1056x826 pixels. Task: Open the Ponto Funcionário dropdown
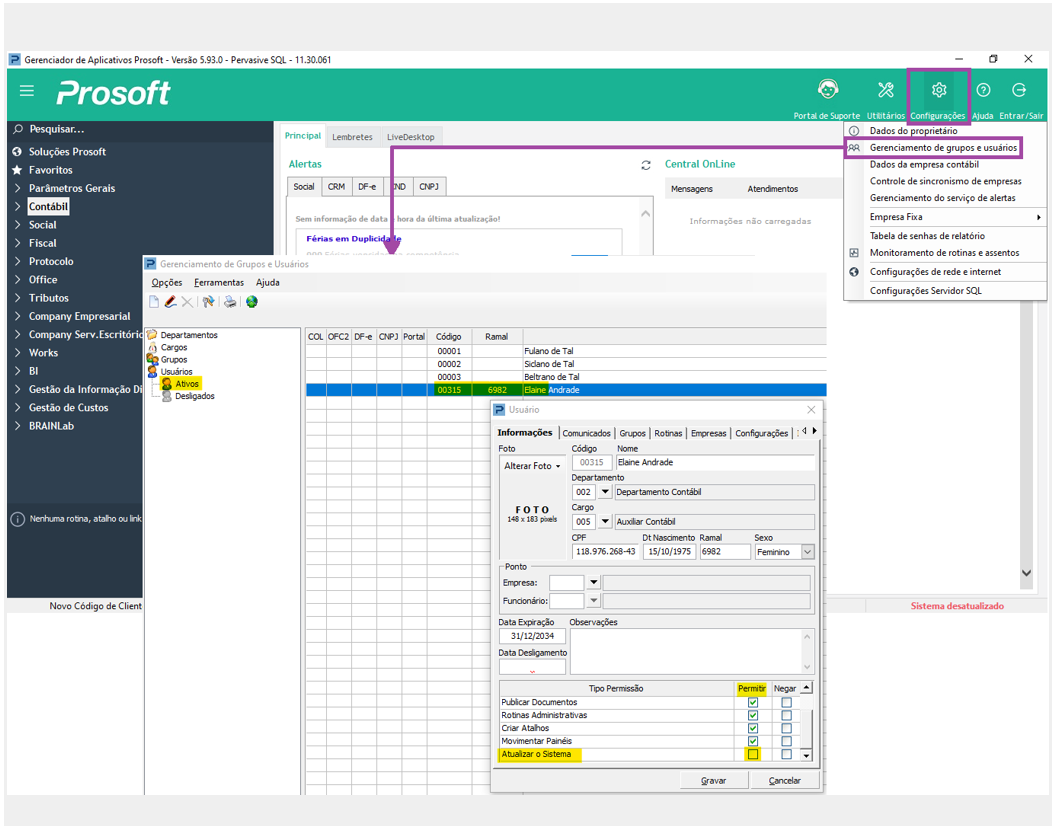pos(593,601)
